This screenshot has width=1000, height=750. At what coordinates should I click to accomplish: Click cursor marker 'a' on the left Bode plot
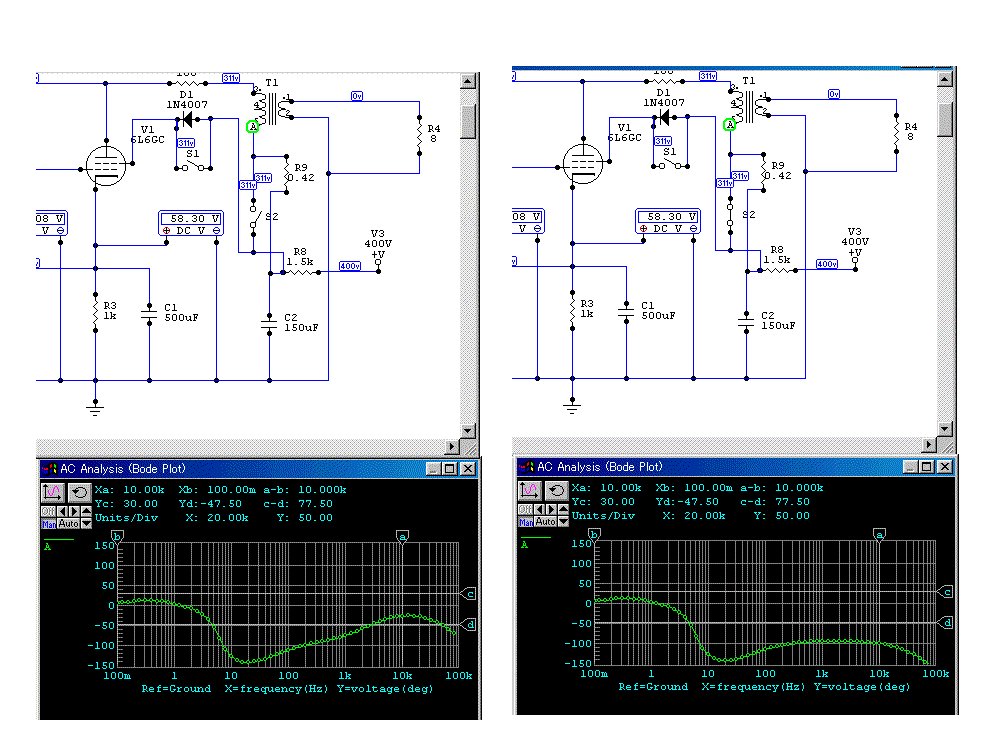403,537
